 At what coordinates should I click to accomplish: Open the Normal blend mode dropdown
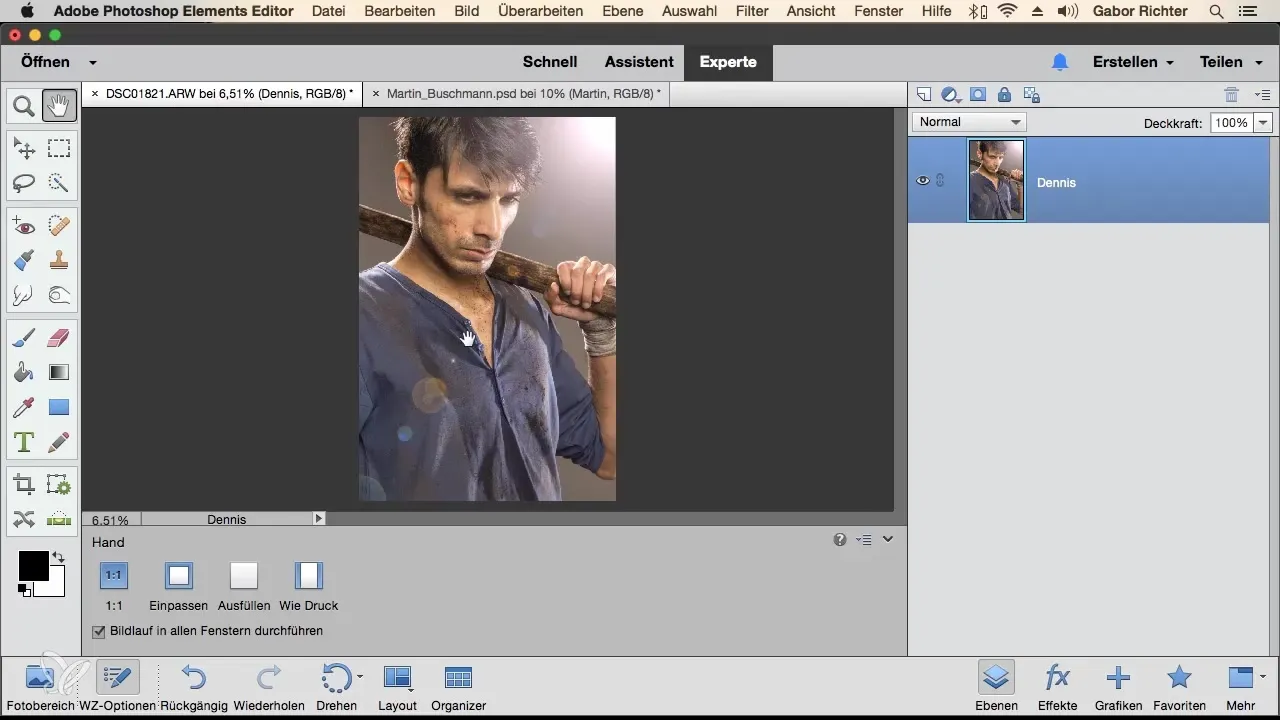pos(969,122)
